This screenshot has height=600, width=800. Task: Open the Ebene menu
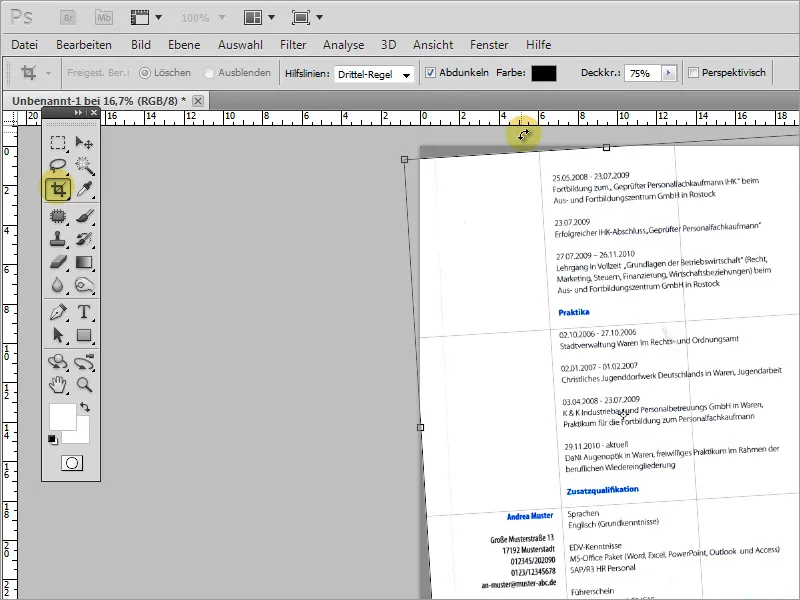tap(184, 45)
